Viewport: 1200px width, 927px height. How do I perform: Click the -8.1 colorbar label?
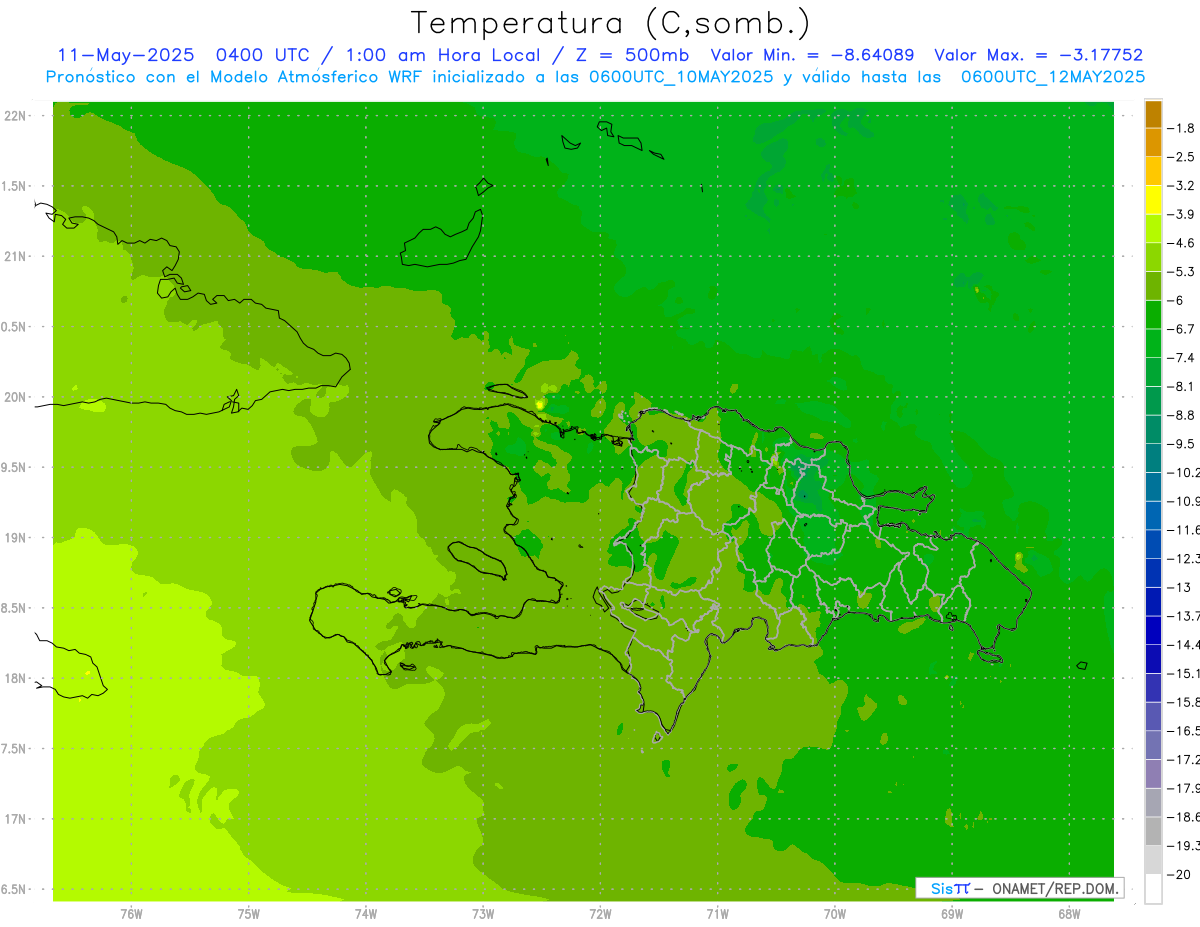1181,386
